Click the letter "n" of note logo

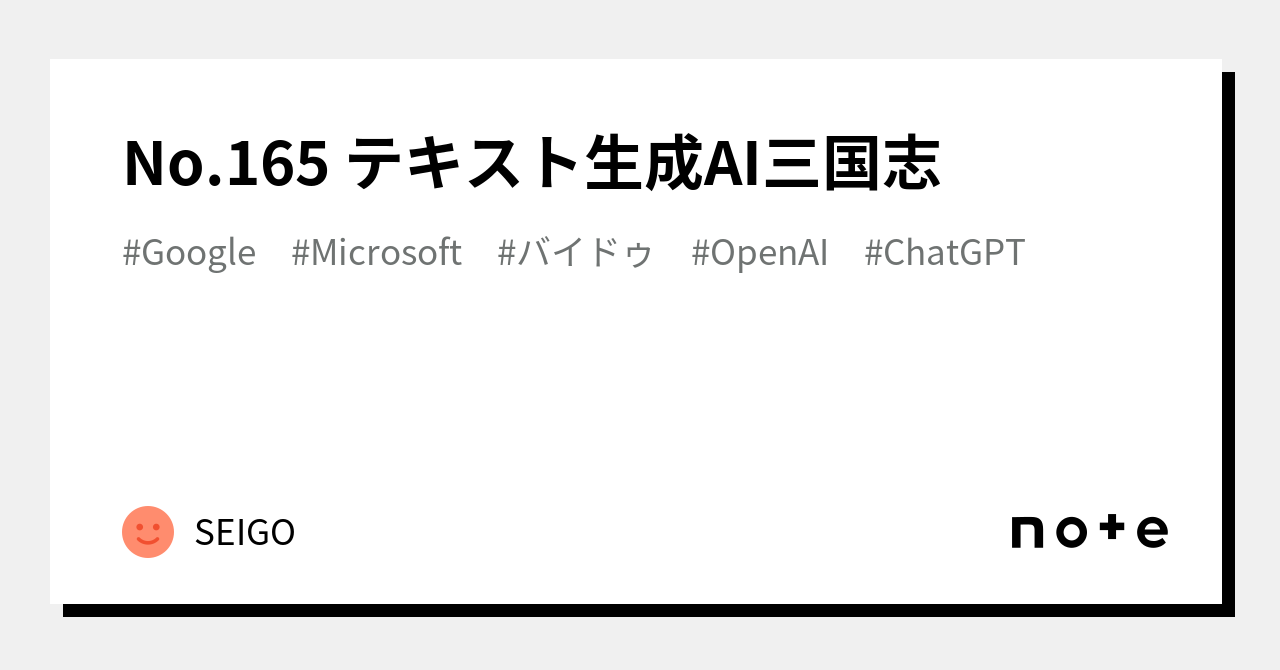click(x=1028, y=532)
